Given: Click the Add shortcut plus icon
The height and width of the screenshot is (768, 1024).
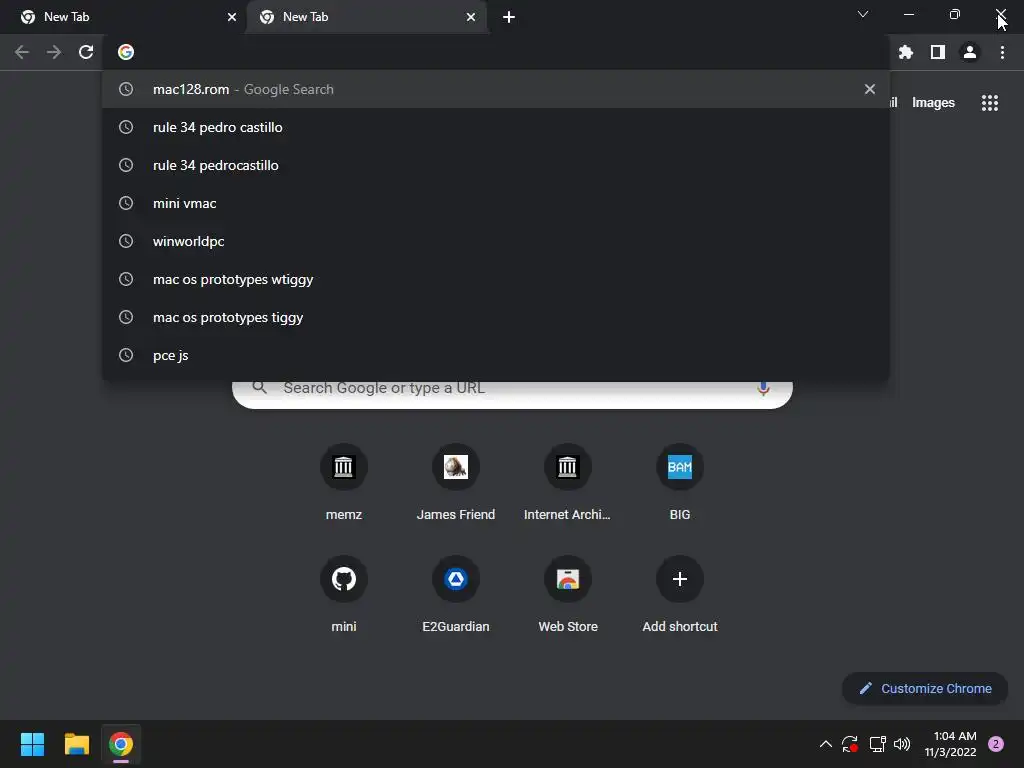Looking at the screenshot, I should (x=680, y=579).
